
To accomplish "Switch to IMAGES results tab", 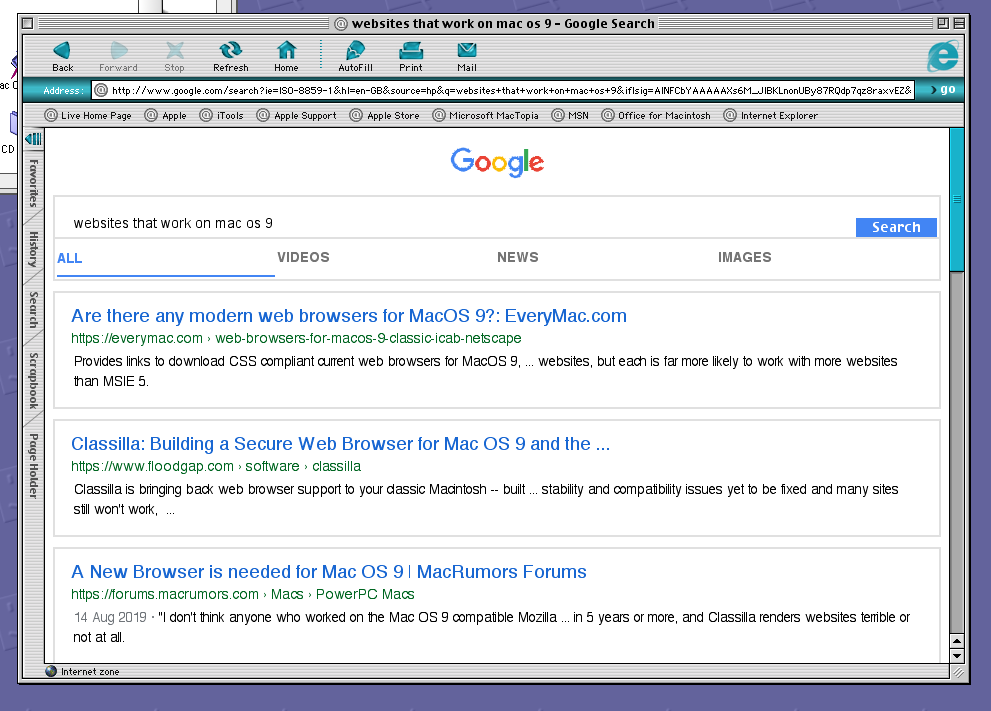I will pos(745,257).
